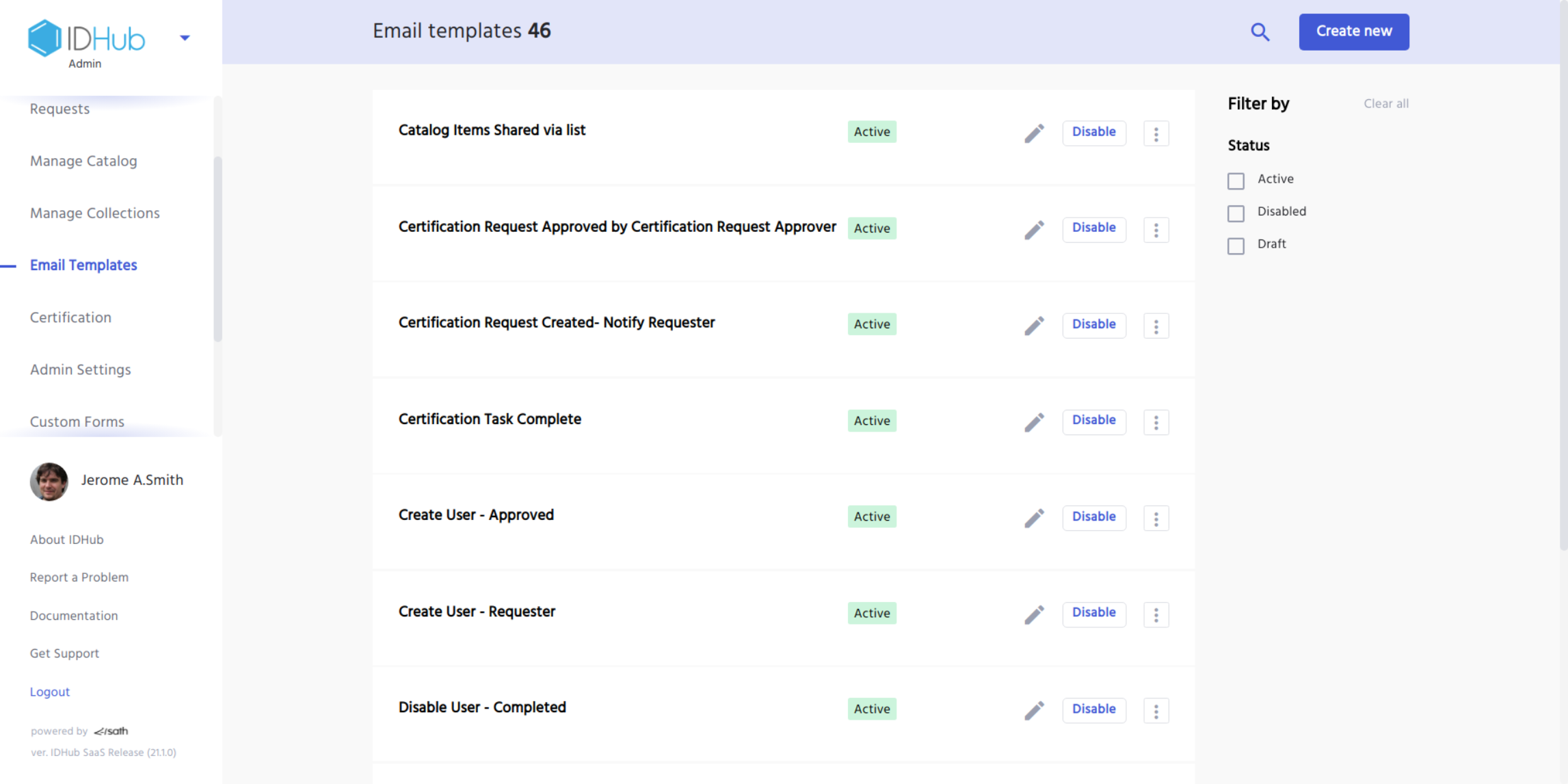
Task: Click Jerome A.Smith profile avatar
Action: [49, 481]
